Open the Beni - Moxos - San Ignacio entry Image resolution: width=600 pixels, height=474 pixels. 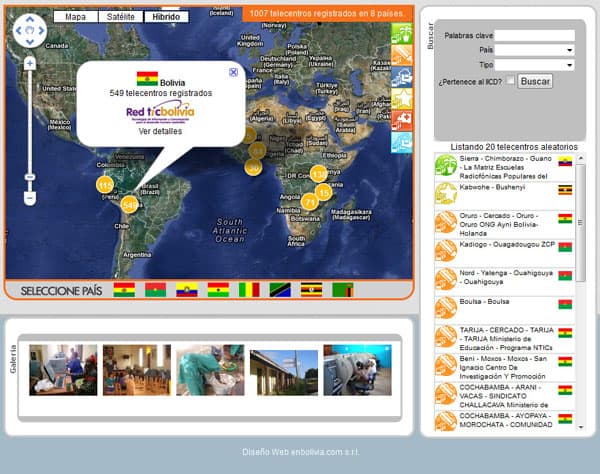pos(505,367)
